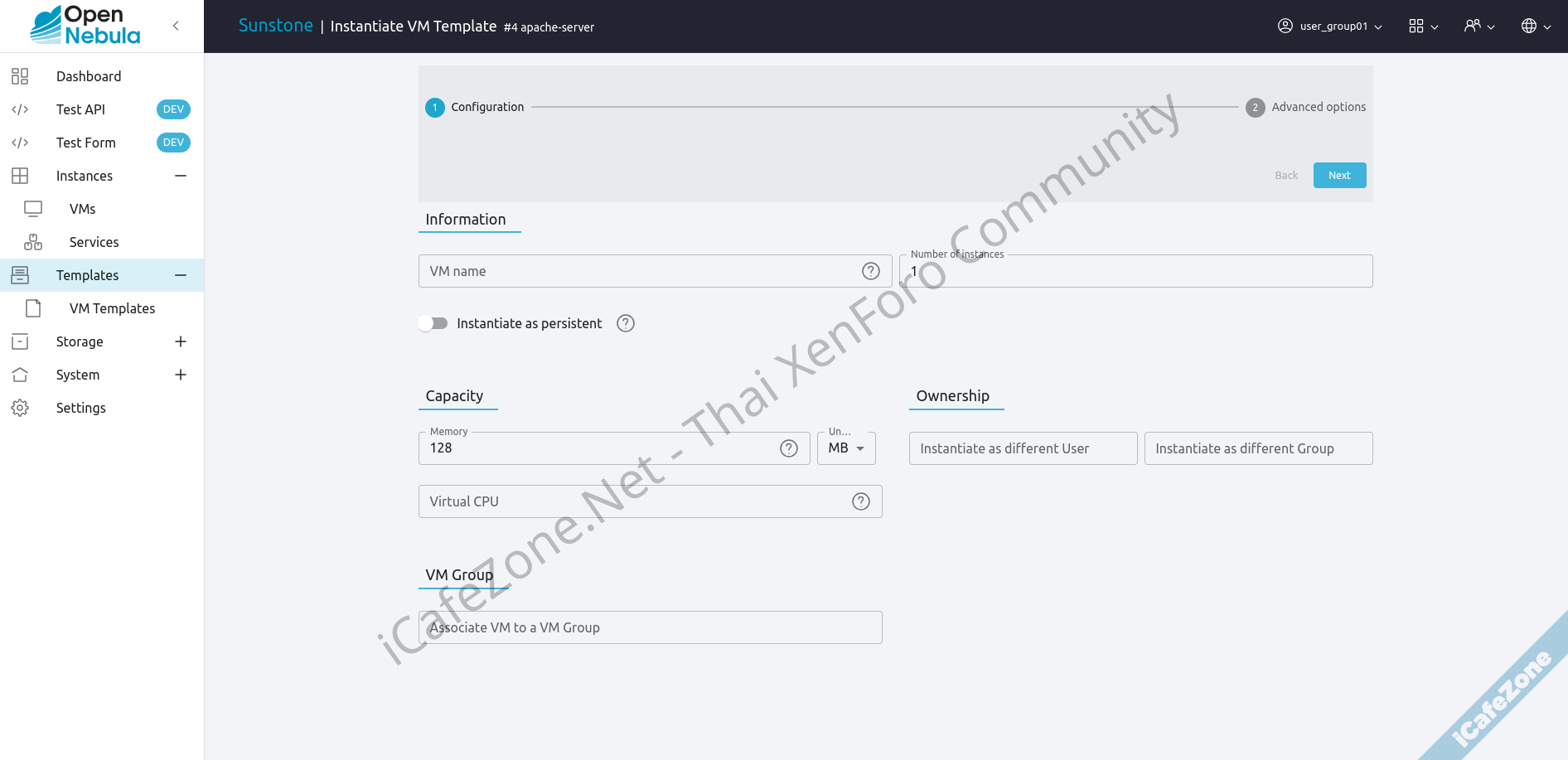
Task: Click the Virtual CPU help icon
Action: pos(861,501)
